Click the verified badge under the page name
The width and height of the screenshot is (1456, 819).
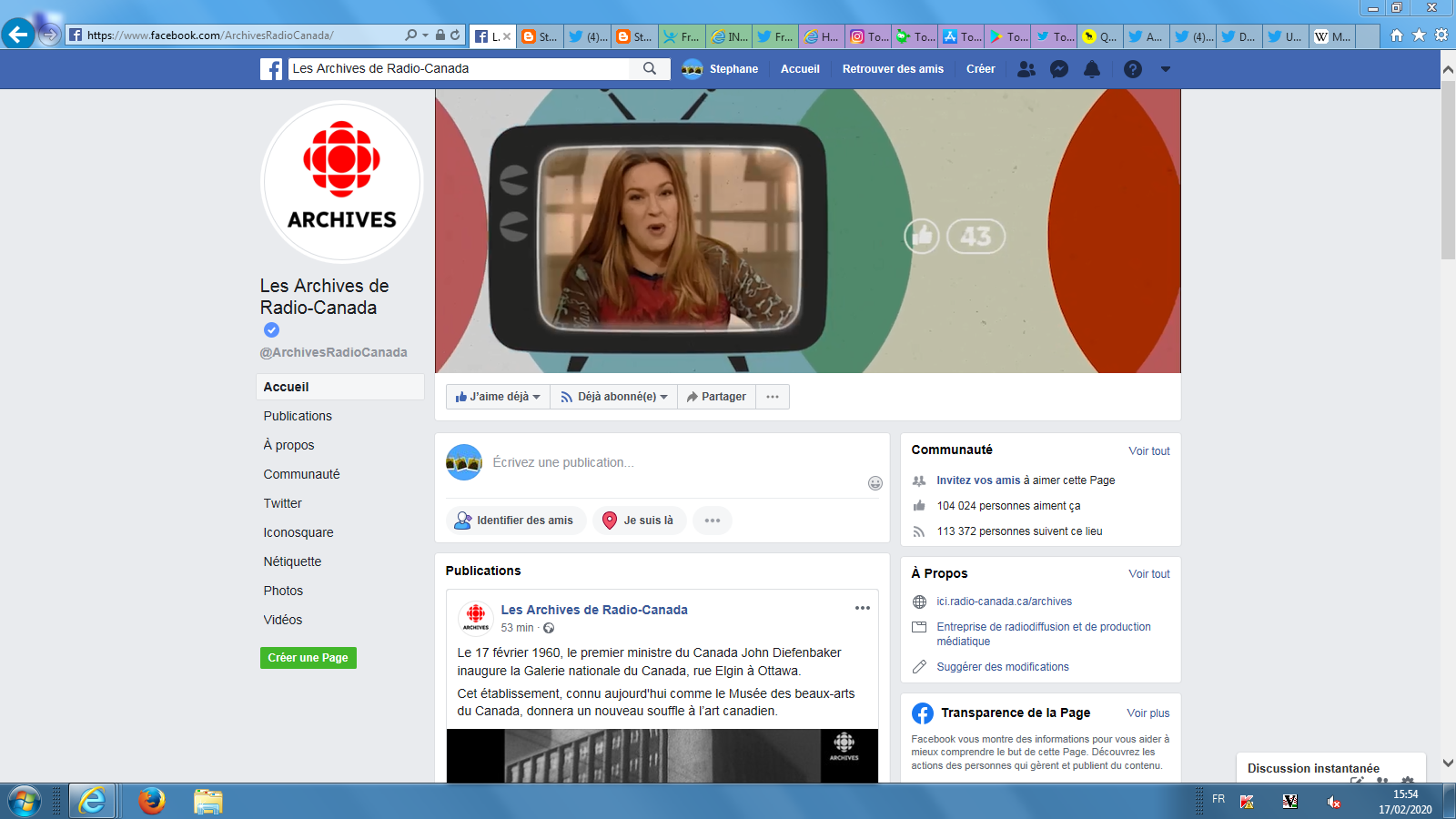click(271, 330)
